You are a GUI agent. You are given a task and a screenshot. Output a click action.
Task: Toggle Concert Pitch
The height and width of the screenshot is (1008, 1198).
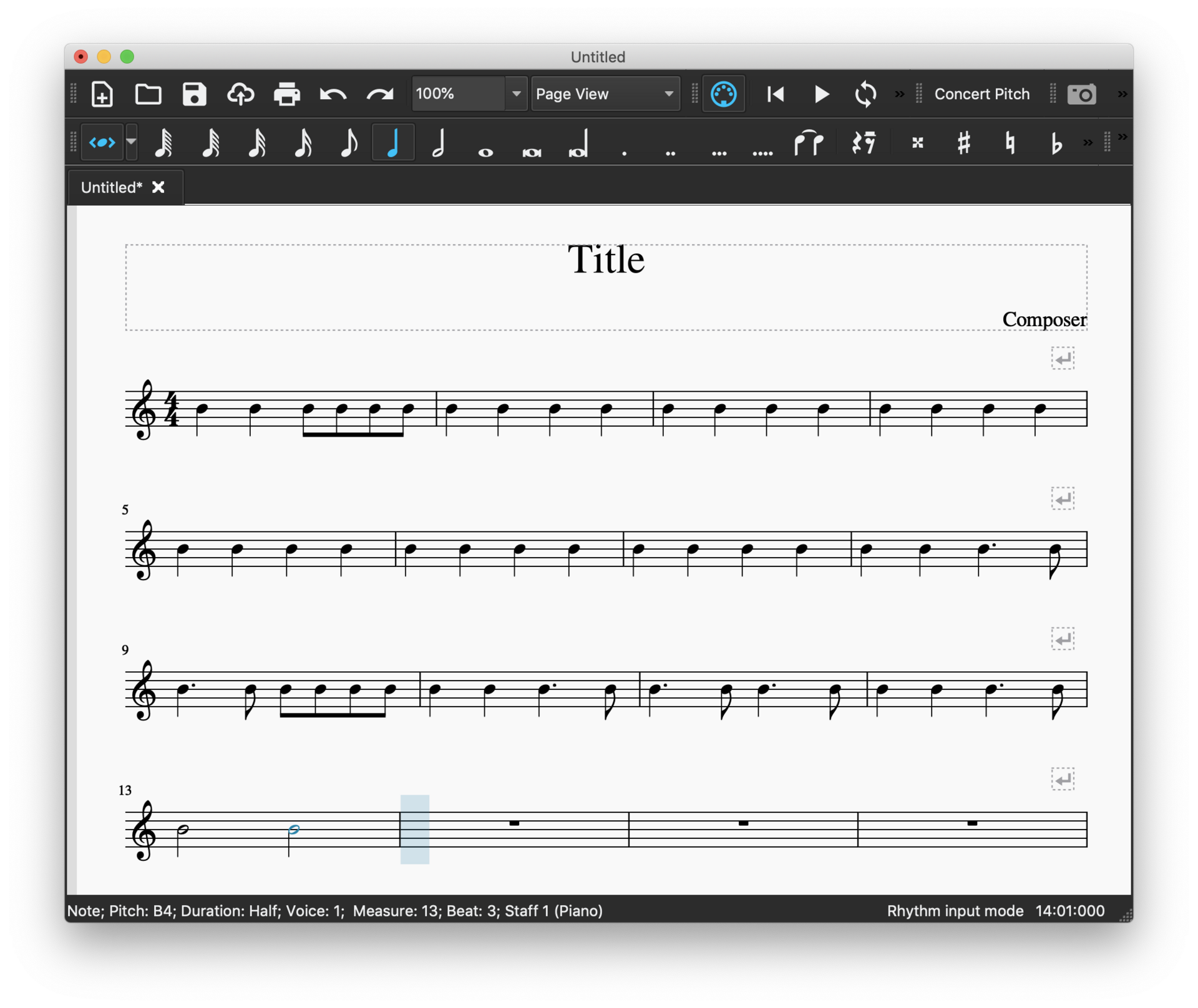point(981,94)
